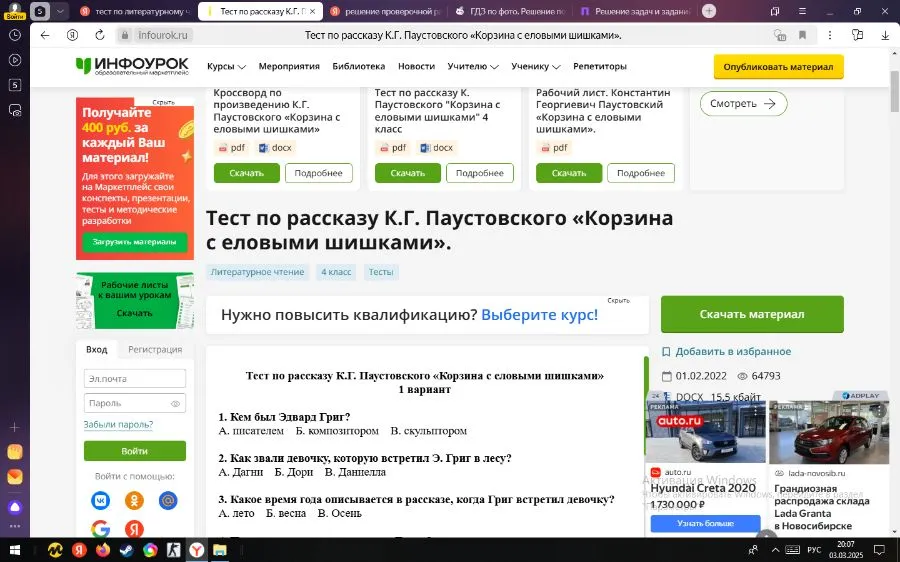900x562 pixels.
Task: Open downloads arrow icon in toolbar
Action: pos(885,35)
